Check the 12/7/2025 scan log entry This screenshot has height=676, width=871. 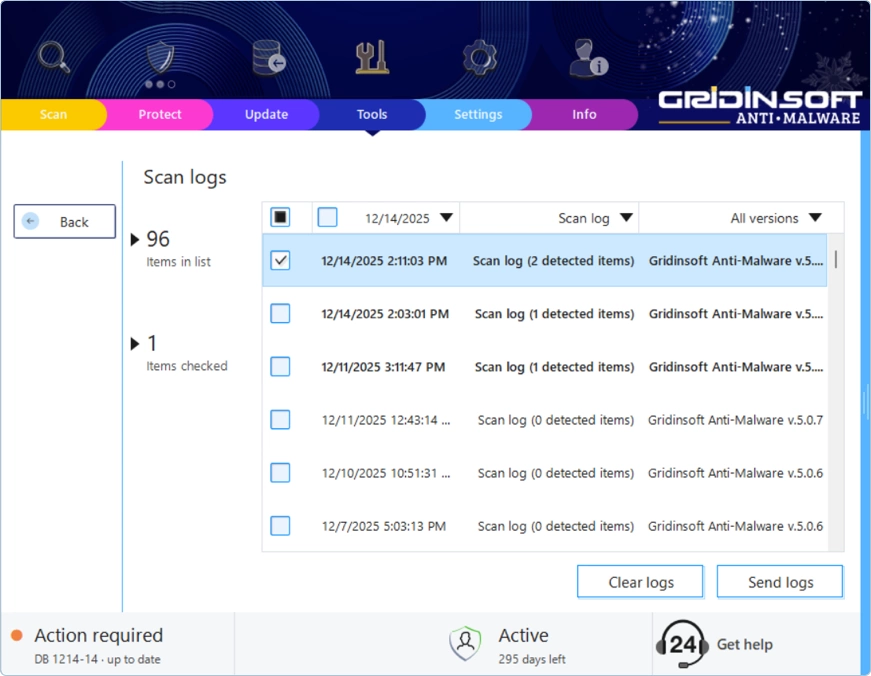280,525
